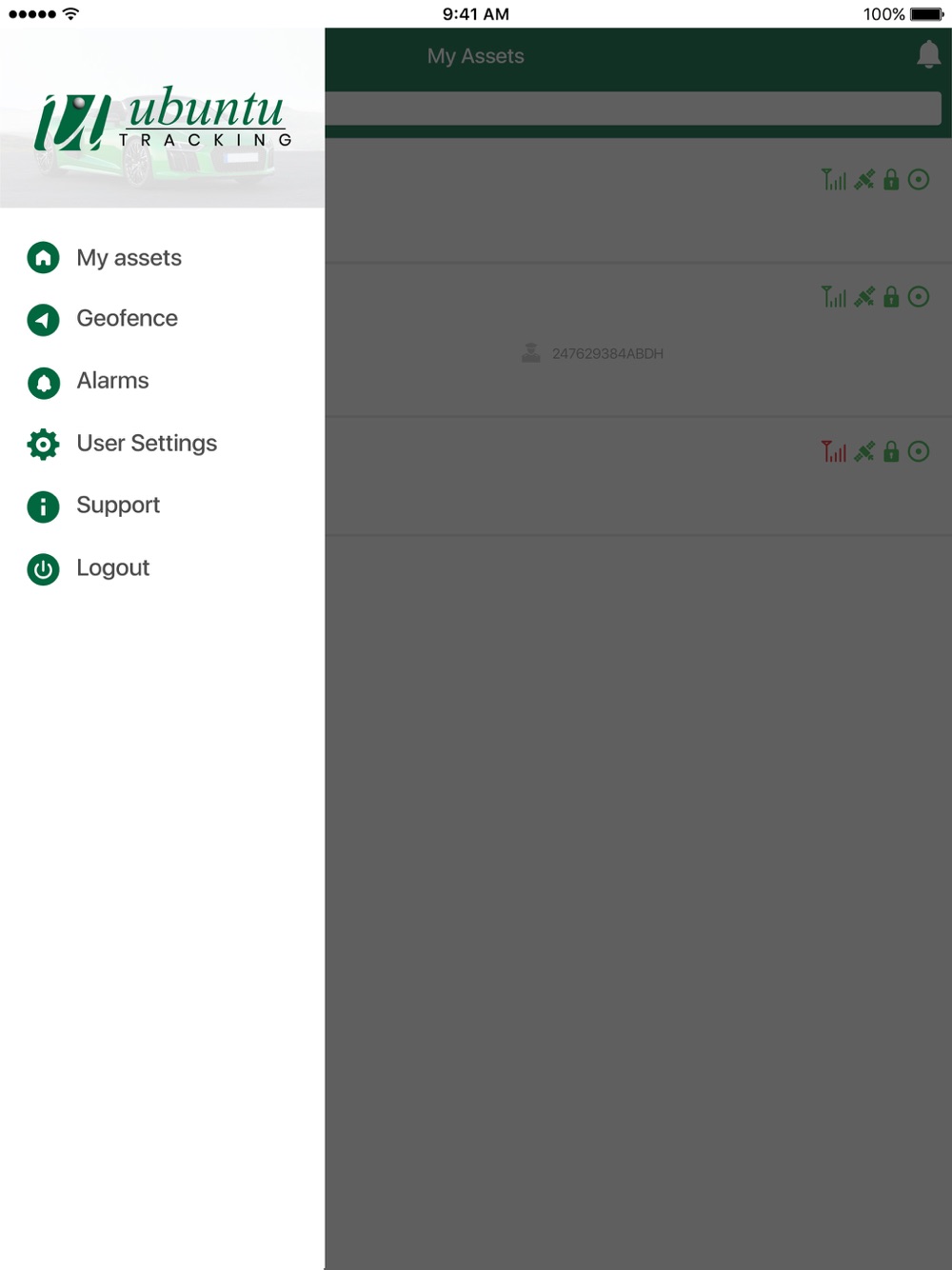Tap the Logout text
This screenshot has width=952, height=1270.
[112, 567]
